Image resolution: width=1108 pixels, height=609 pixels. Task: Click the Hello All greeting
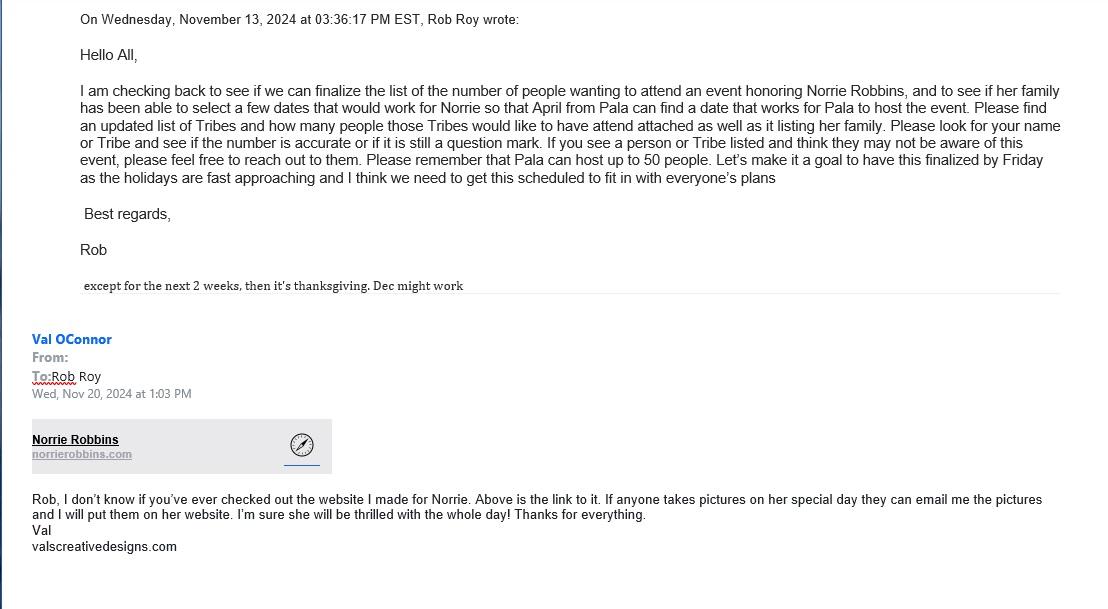[108, 55]
